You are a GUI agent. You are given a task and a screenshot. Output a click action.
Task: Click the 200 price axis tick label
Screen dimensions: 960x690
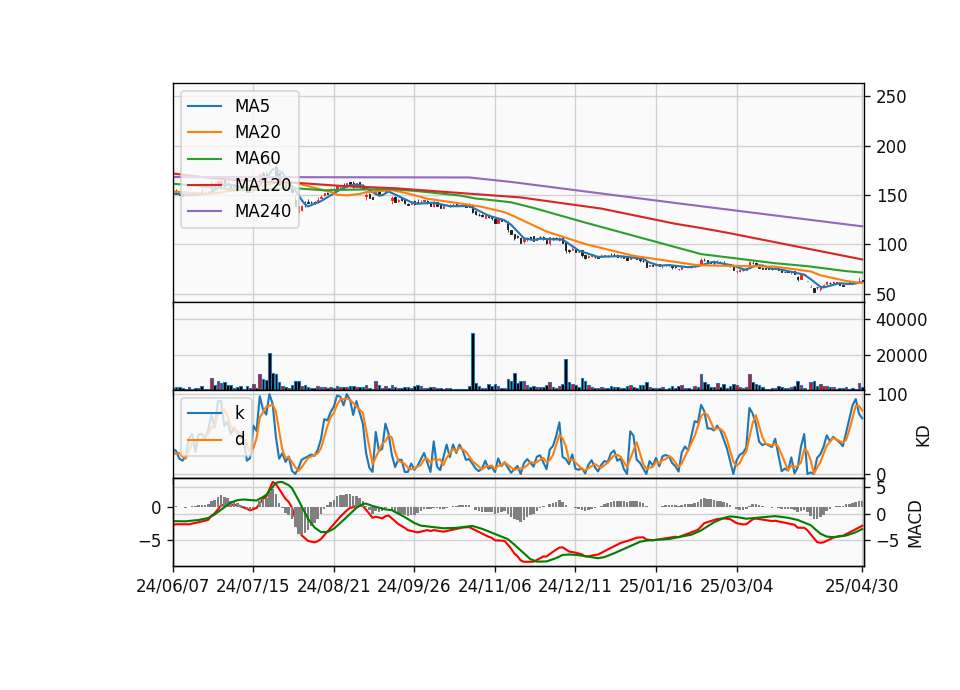coord(891,147)
